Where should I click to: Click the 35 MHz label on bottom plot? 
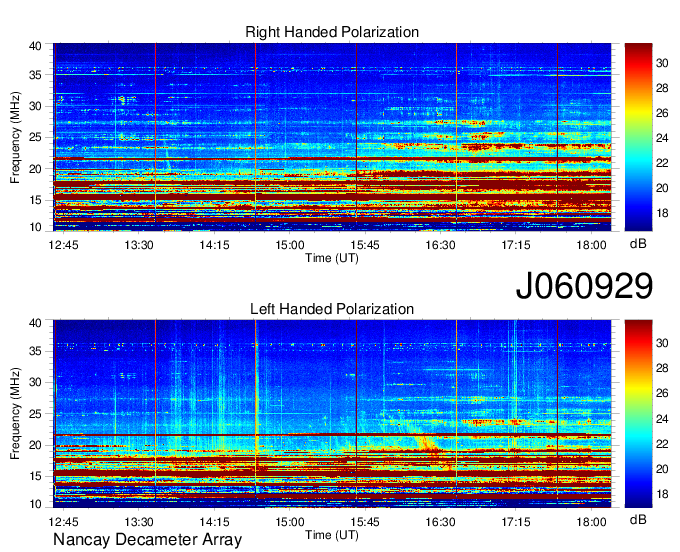click(35, 351)
